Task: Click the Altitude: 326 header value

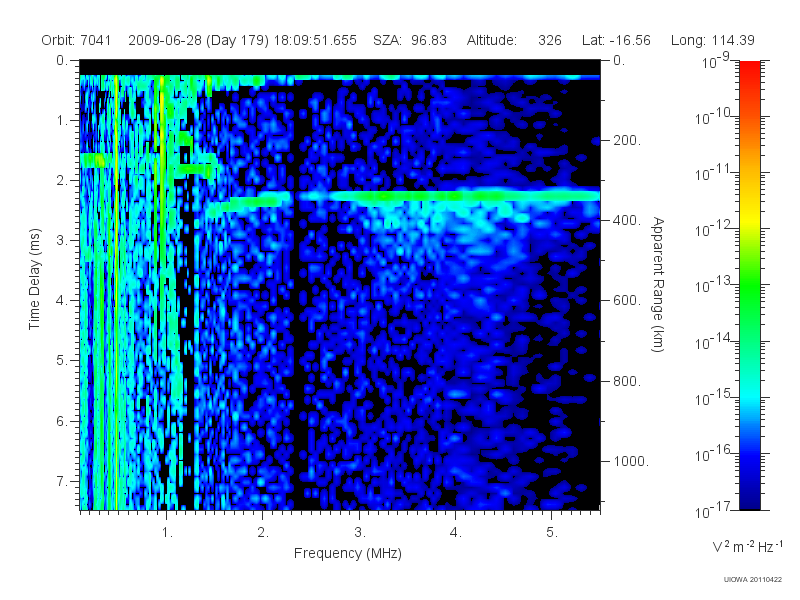Action: [x=514, y=40]
